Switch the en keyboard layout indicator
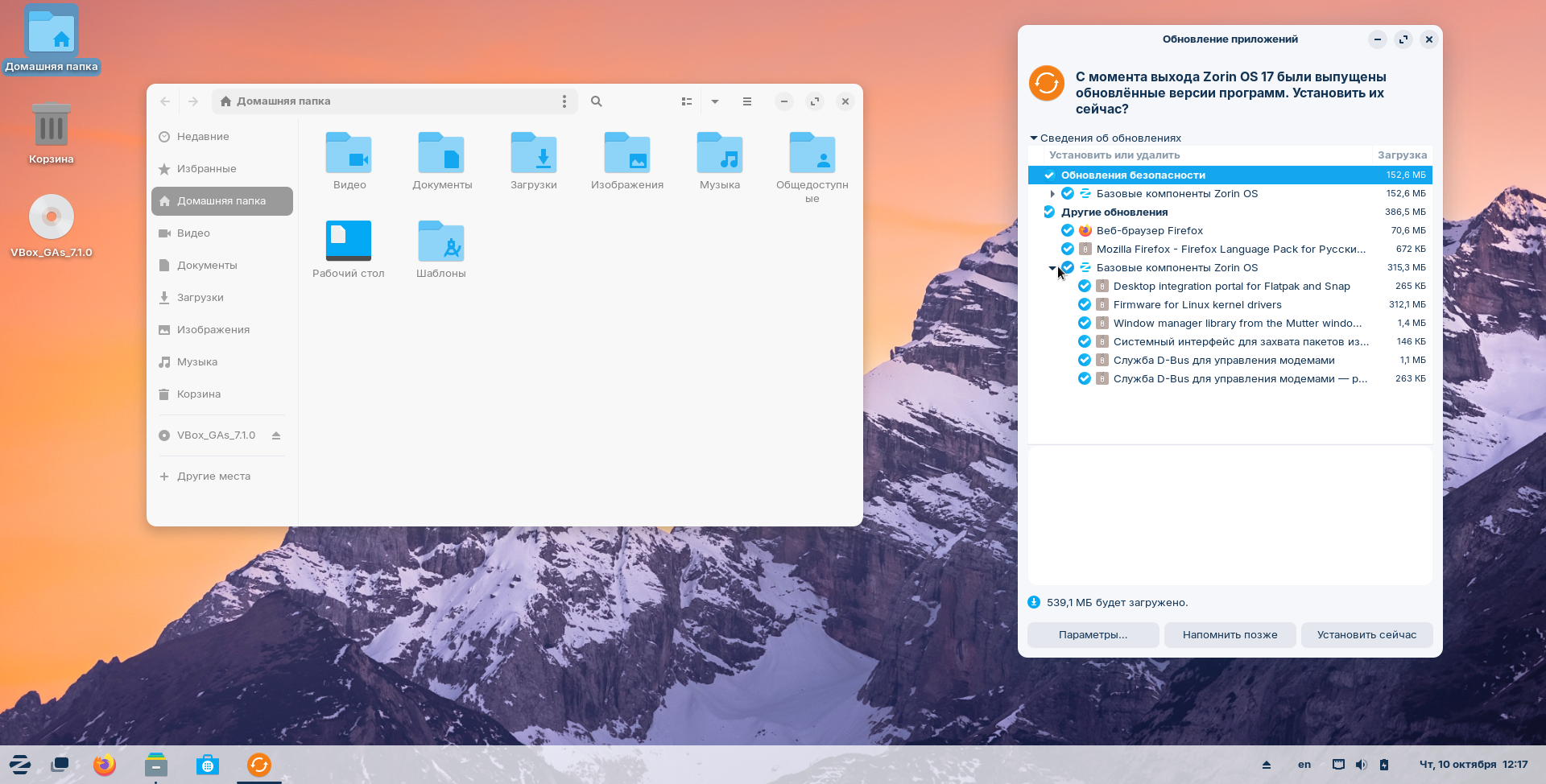1546x784 pixels. click(1304, 765)
